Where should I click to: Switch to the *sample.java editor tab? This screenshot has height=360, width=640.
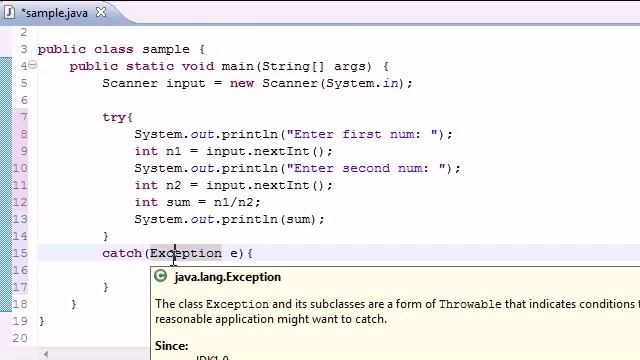54,13
